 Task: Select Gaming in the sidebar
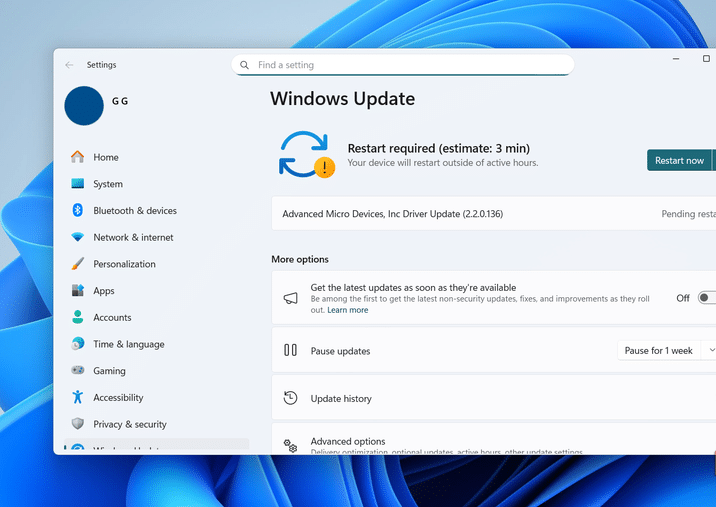click(157, 370)
